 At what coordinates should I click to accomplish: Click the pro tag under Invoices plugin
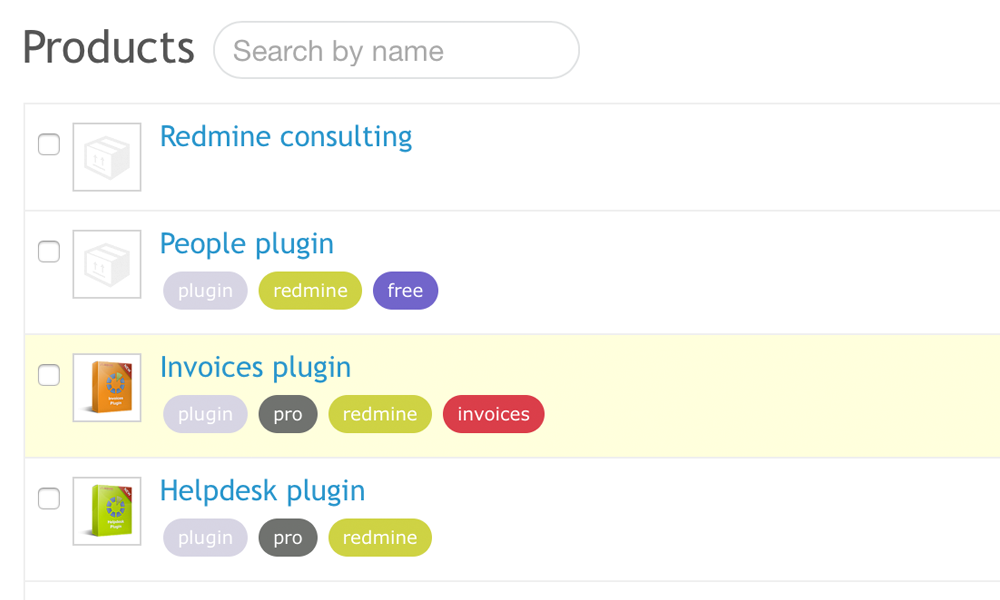288,414
